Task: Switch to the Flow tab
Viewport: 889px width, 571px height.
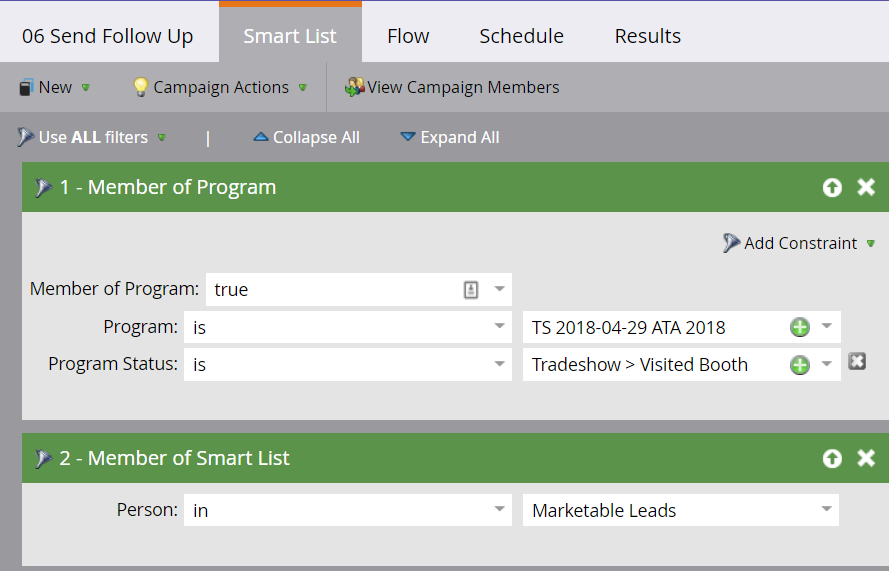Action: coord(408,36)
